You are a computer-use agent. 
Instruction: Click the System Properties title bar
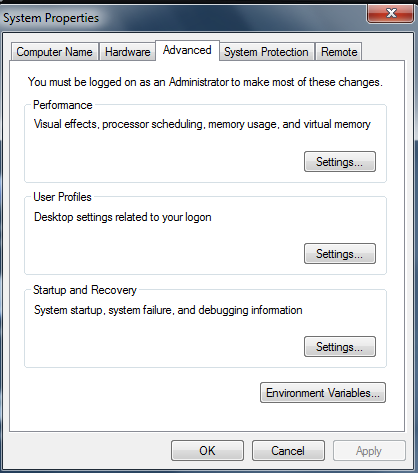[51, 18]
